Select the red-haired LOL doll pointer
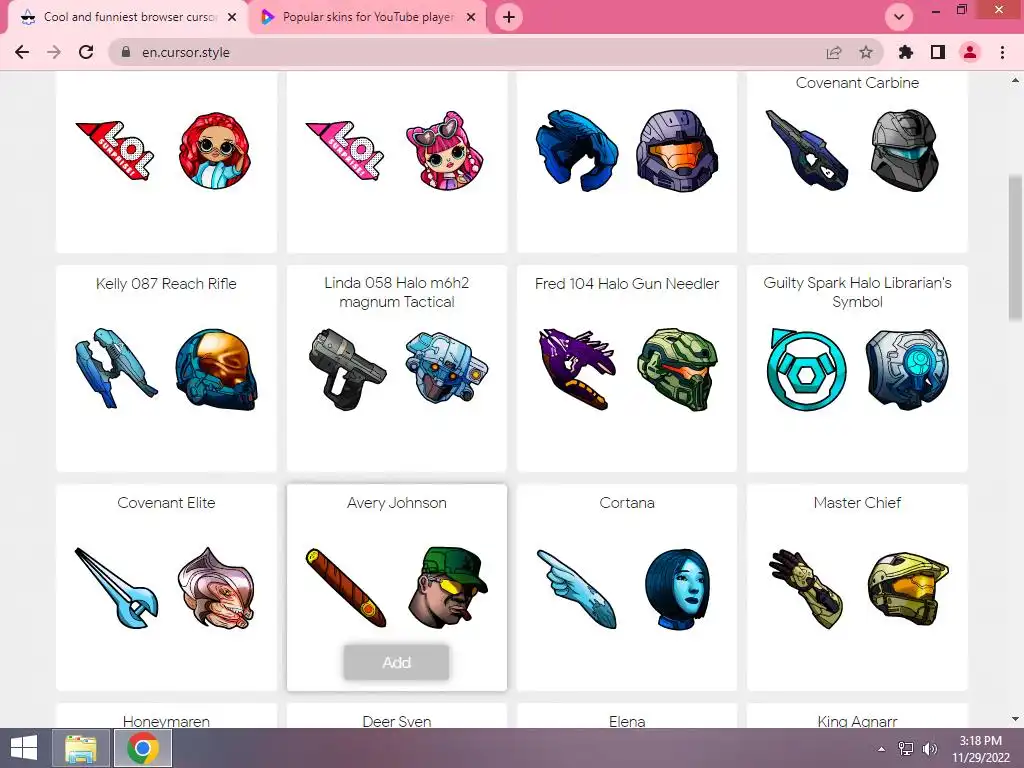Image resolution: width=1024 pixels, height=768 pixels. (216, 151)
